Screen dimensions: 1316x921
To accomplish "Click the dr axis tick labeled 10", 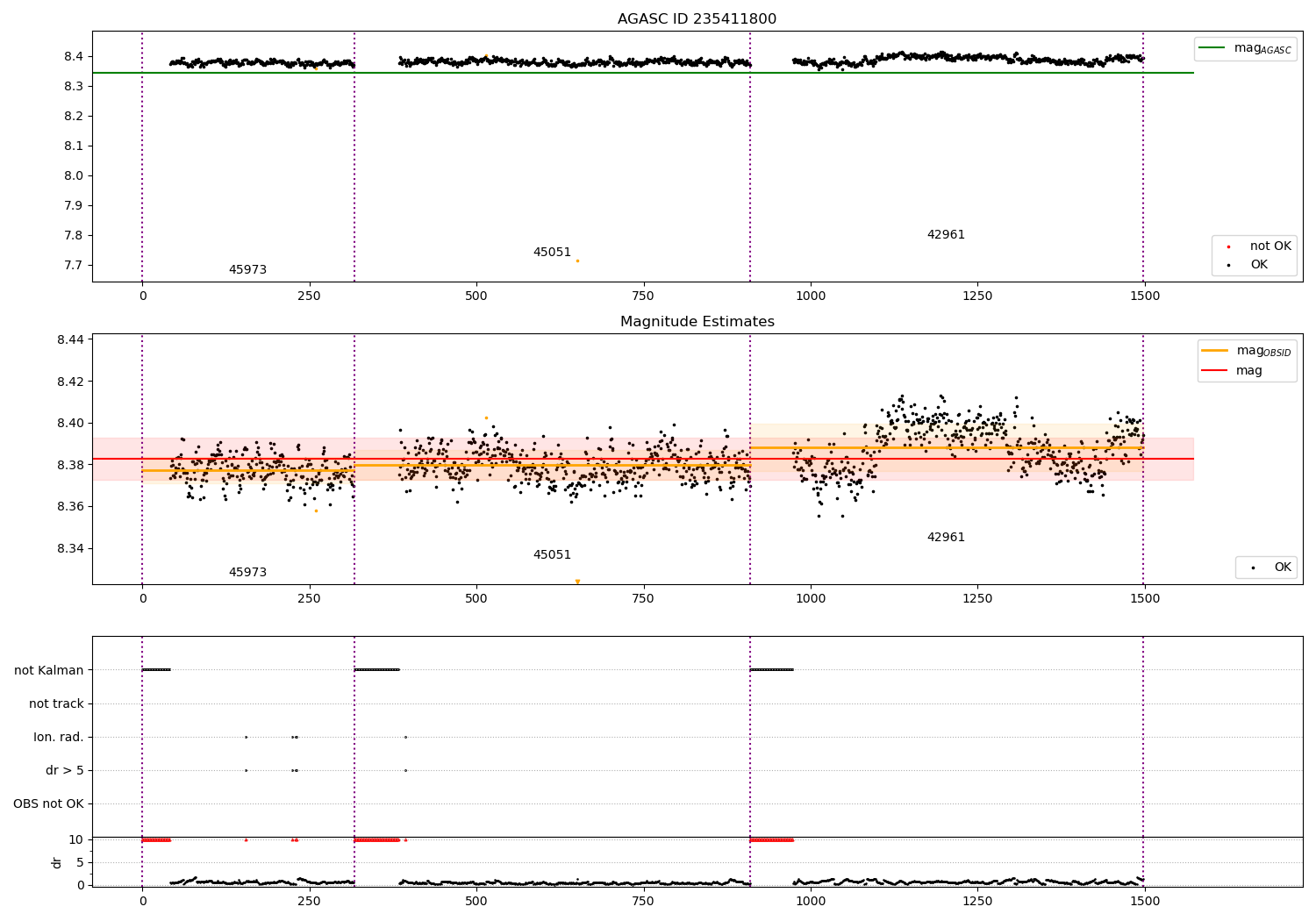I will [76, 840].
